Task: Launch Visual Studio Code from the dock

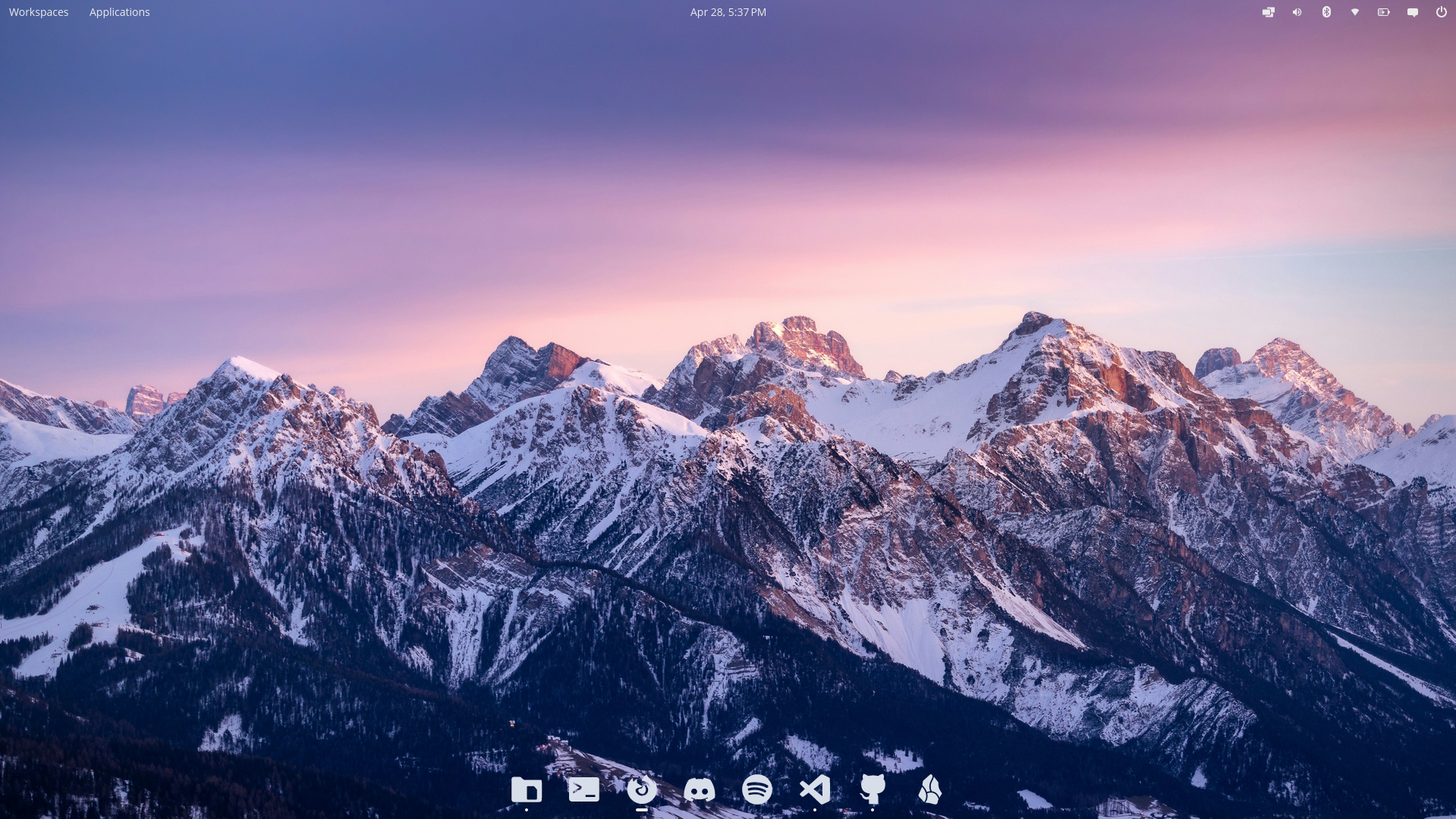Action: (x=815, y=790)
